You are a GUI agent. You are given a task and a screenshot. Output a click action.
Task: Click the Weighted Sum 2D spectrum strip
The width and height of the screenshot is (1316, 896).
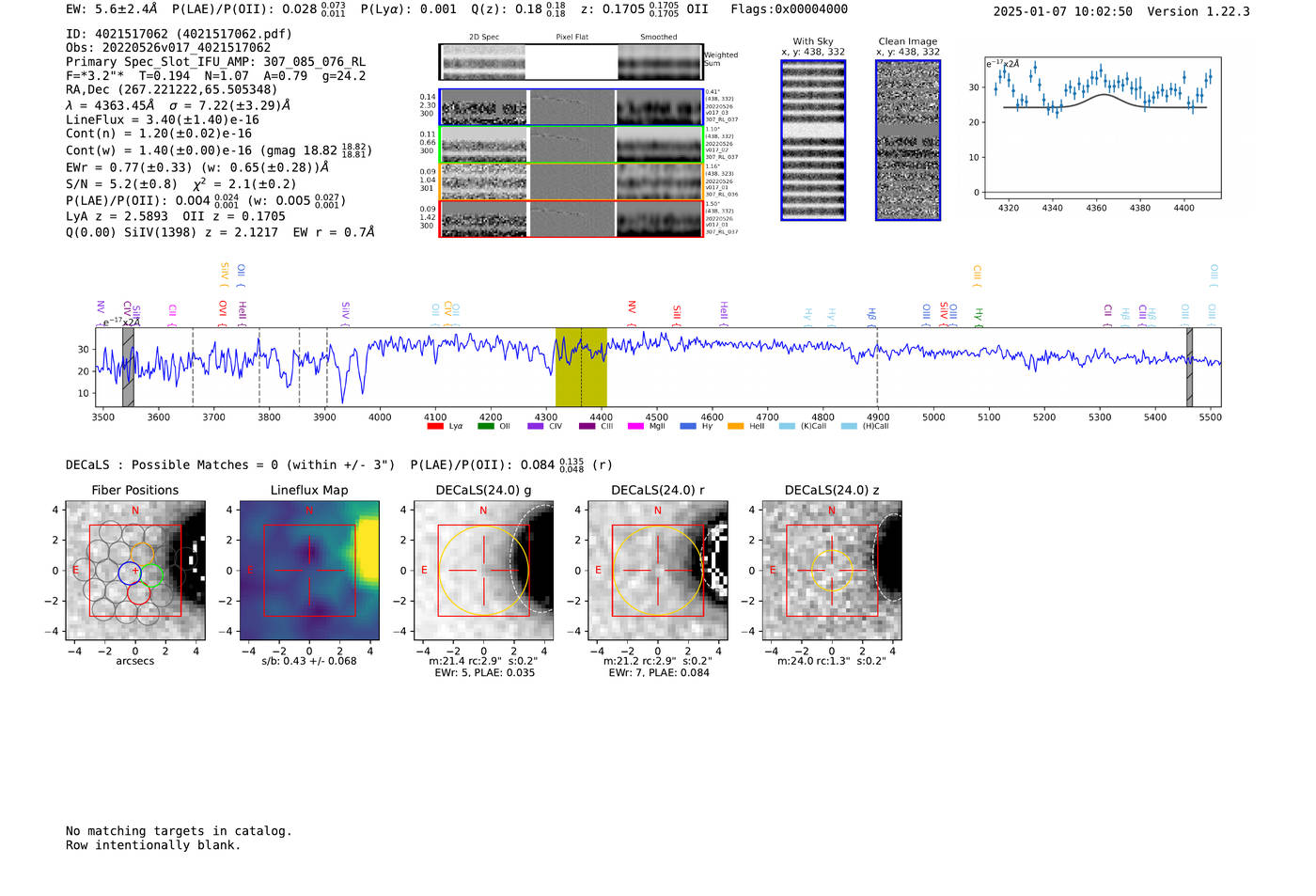pyautogui.click(x=571, y=62)
